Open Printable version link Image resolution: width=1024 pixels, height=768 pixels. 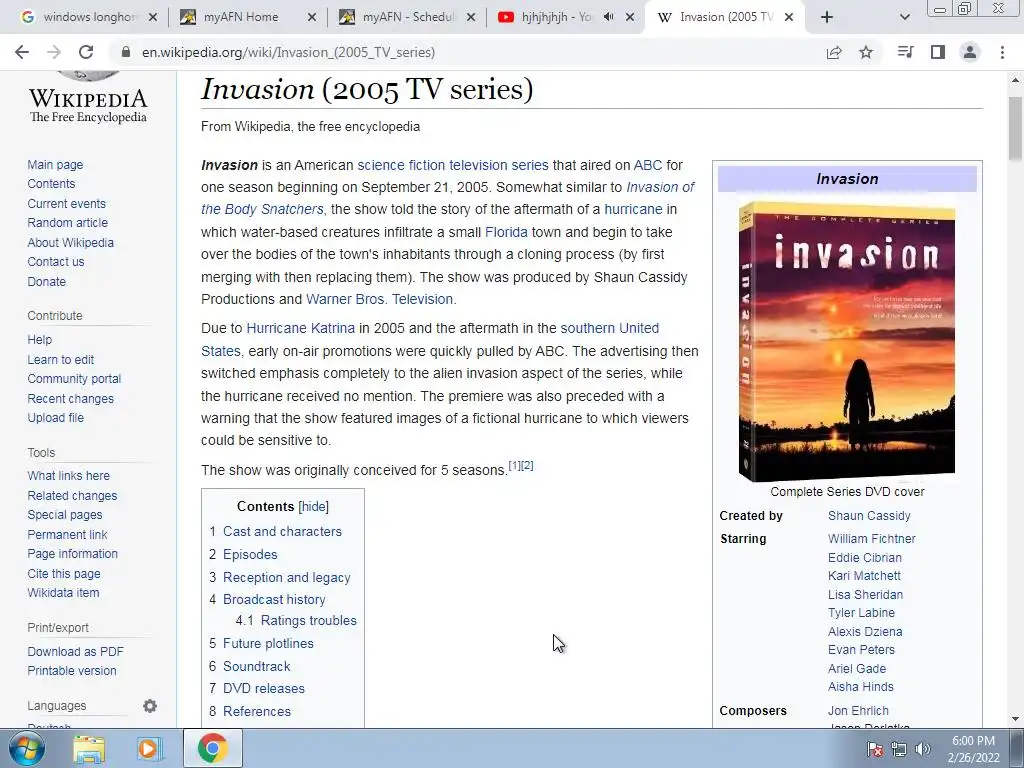(72, 671)
